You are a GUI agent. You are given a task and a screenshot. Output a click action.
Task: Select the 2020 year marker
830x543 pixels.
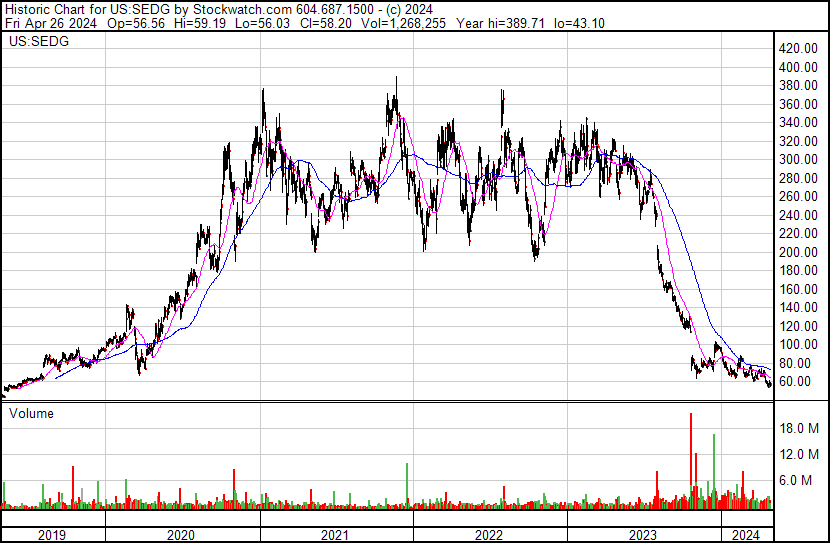[x=182, y=535]
